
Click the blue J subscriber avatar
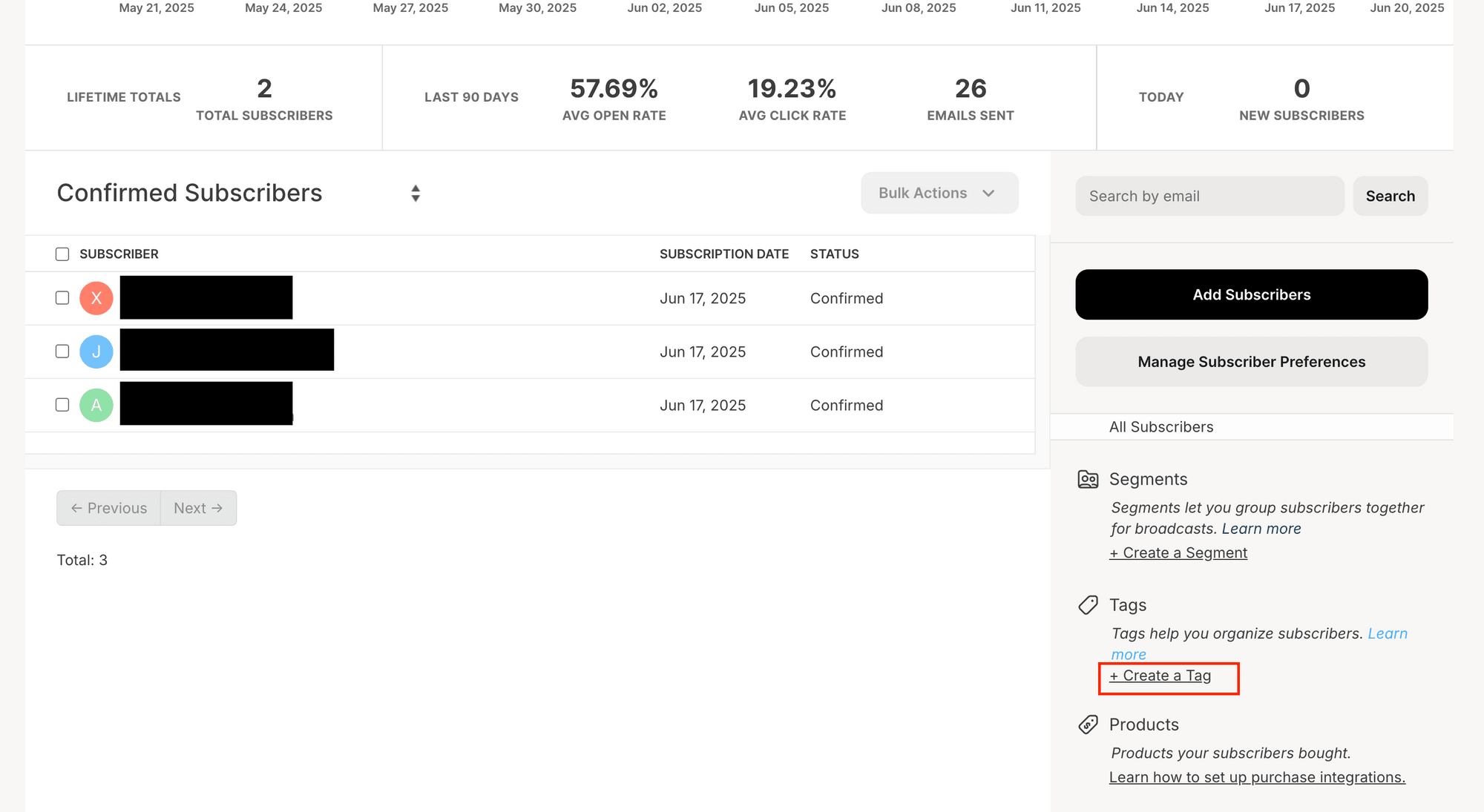click(96, 351)
